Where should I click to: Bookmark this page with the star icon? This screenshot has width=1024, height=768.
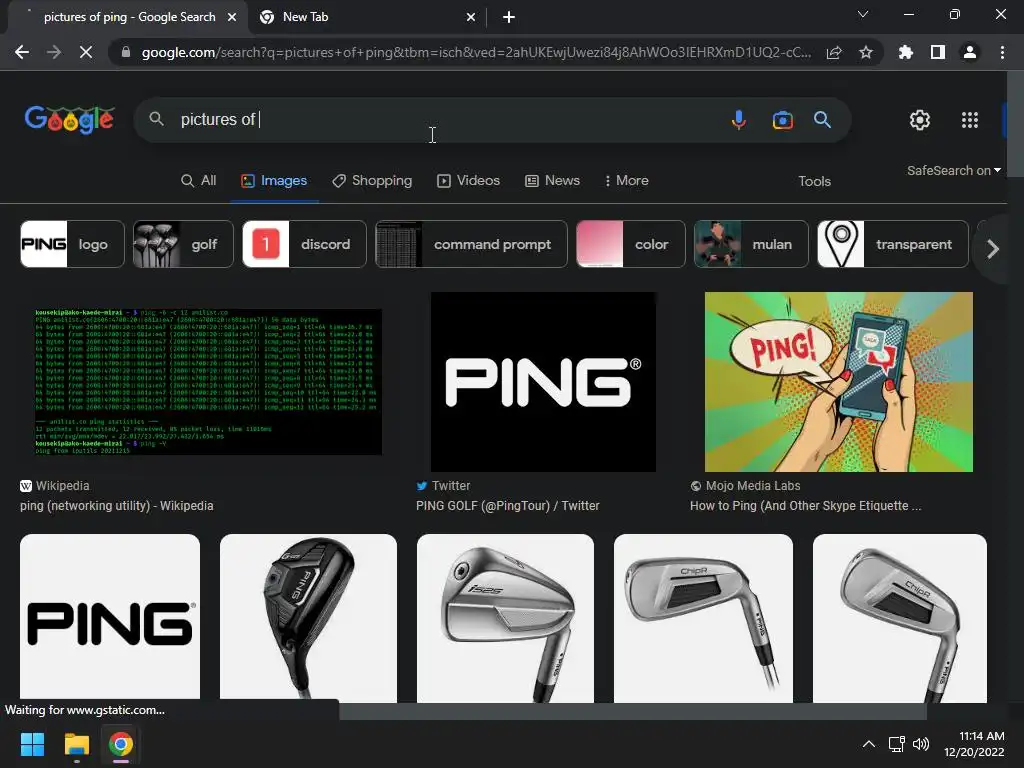coord(866,52)
